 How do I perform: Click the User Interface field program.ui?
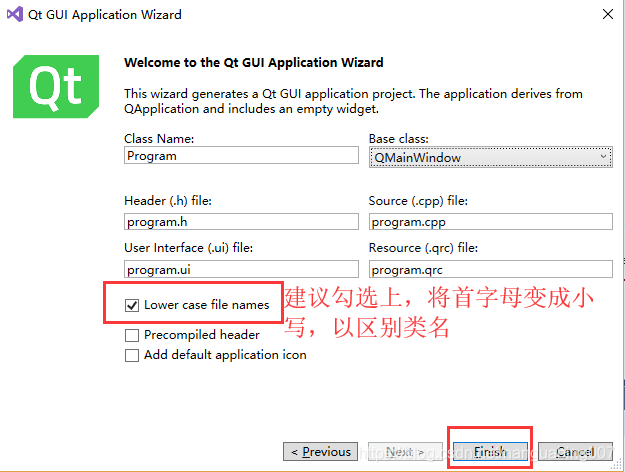point(241,269)
